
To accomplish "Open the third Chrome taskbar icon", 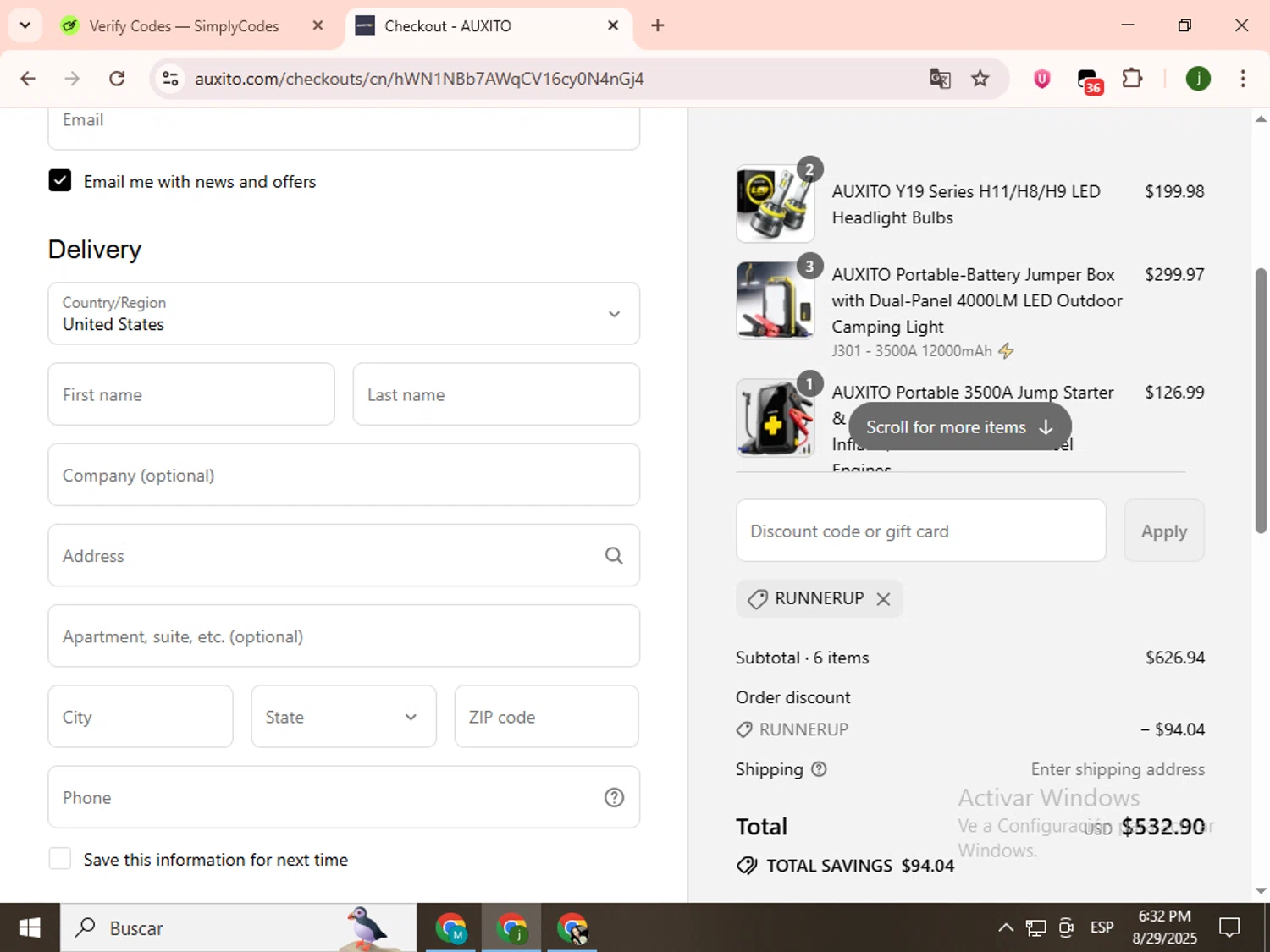I will click(x=573, y=928).
